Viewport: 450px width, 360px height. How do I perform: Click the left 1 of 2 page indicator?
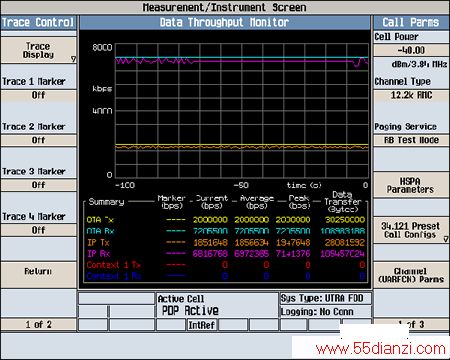tap(39, 324)
